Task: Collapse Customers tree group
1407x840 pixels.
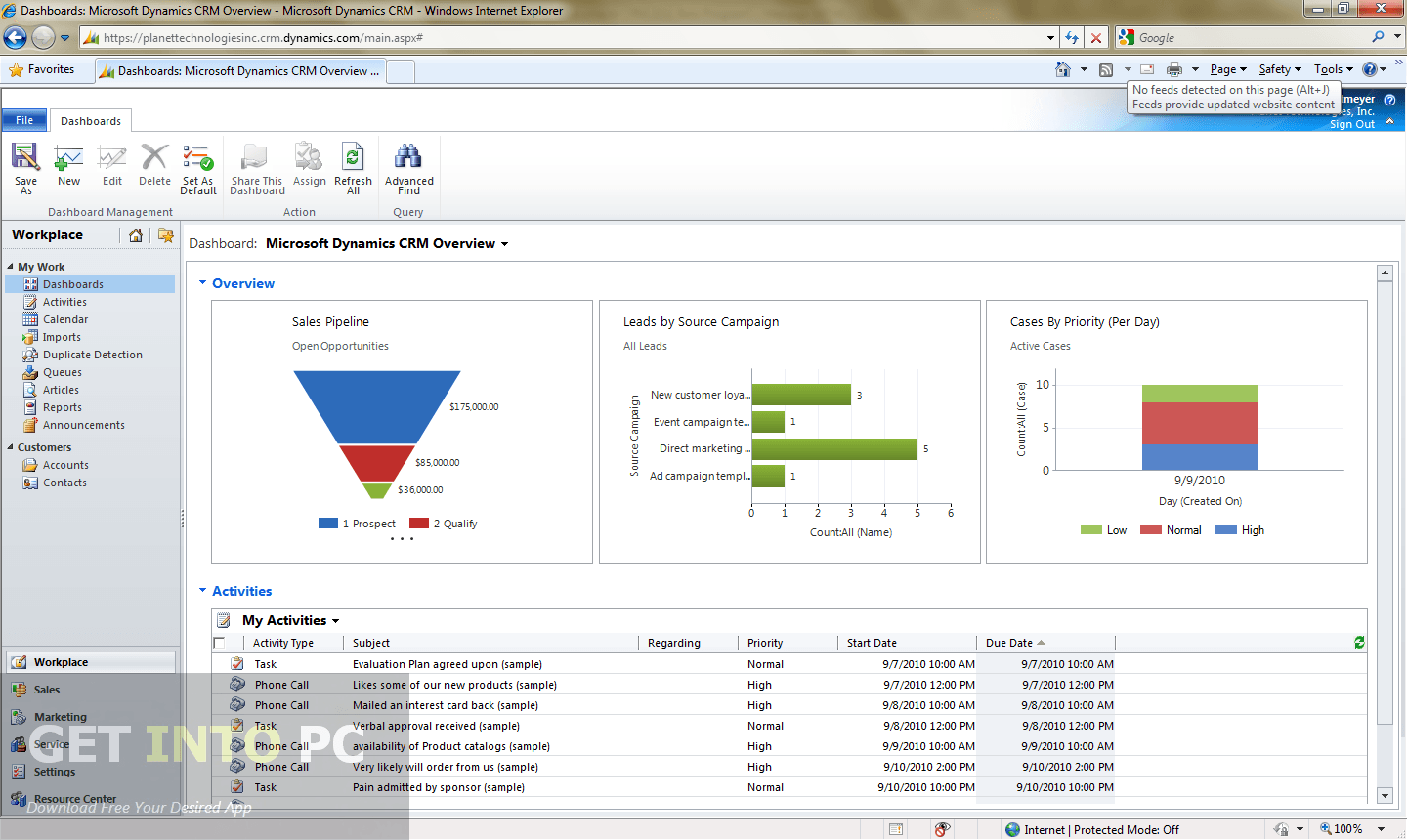Action: click(11, 447)
